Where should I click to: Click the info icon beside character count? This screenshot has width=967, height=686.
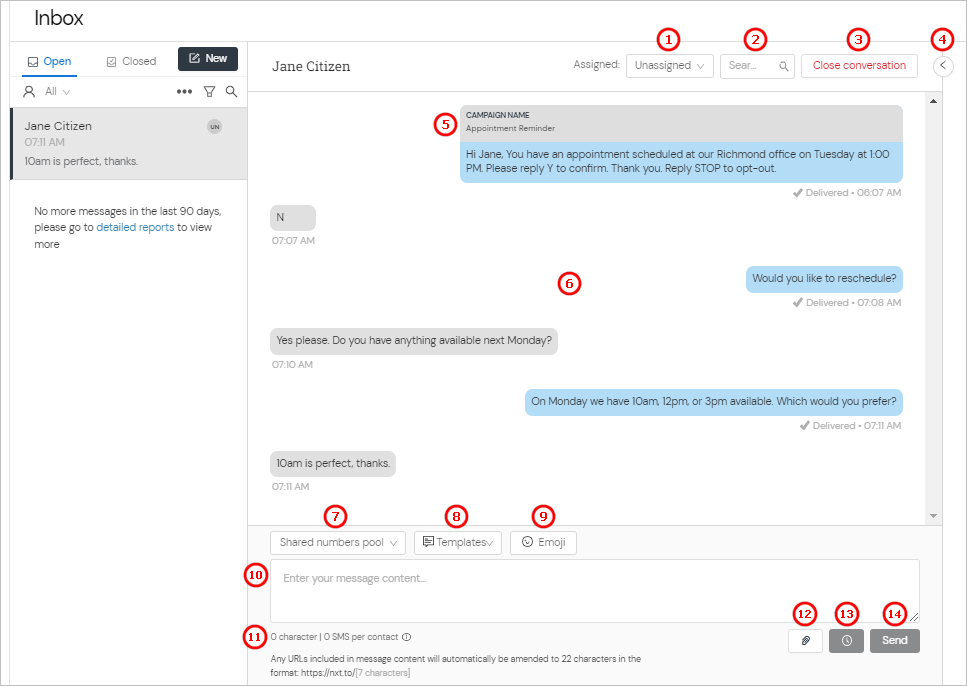pyautogui.click(x=406, y=635)
